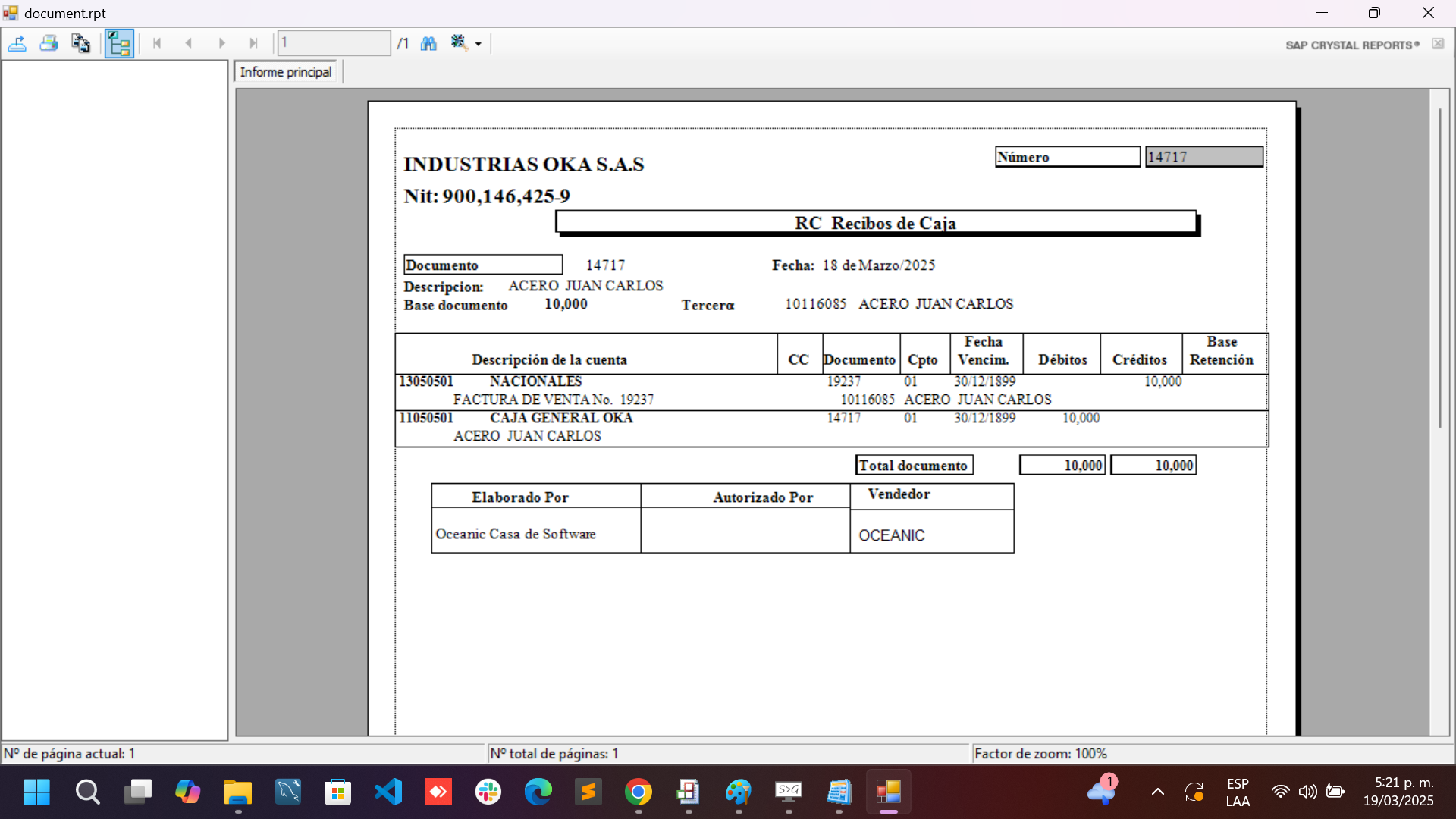Viewport: 1456px width, 819px height.
Task: Go to previous page arrow
Action: 189,43
